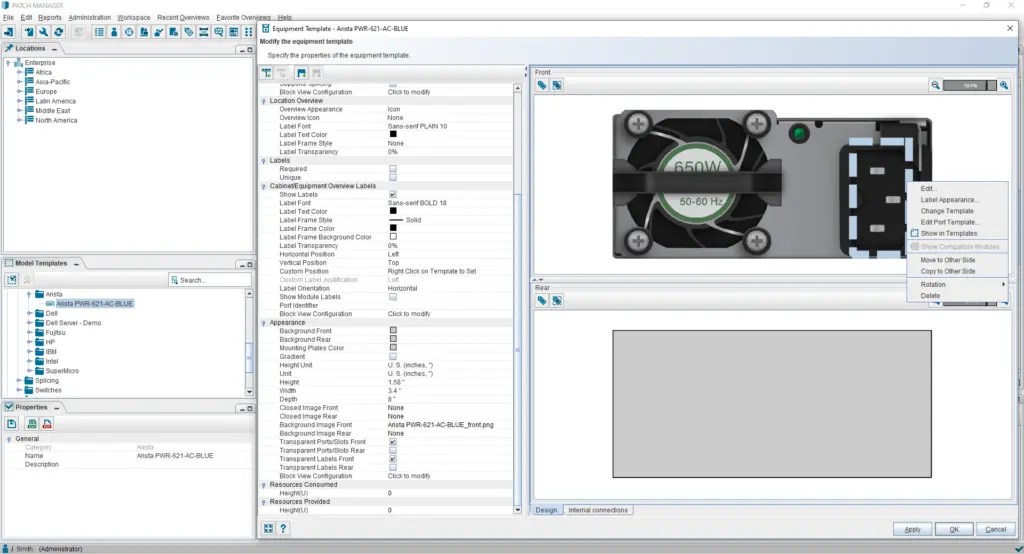The image size is (1024, 554).
Task: Uncheck the Show Labels checkbox
Action: [393, 194]
